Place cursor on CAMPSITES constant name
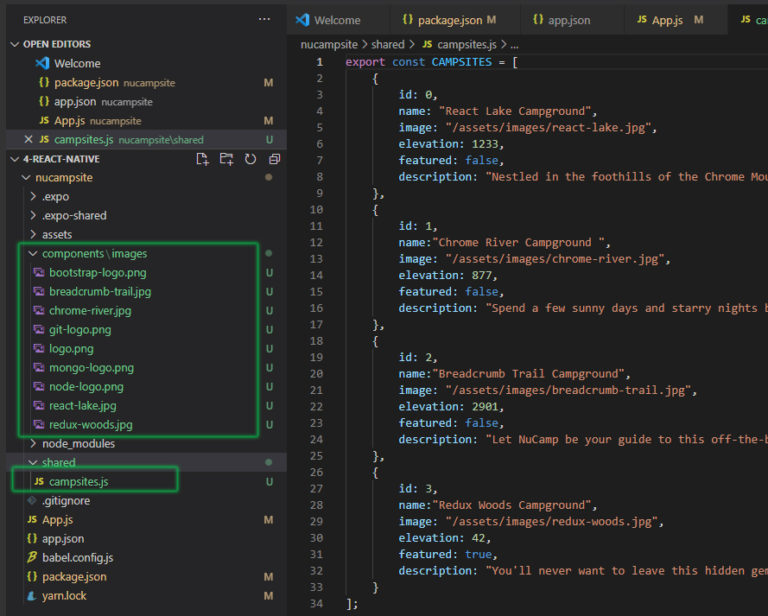 [461, 62]
